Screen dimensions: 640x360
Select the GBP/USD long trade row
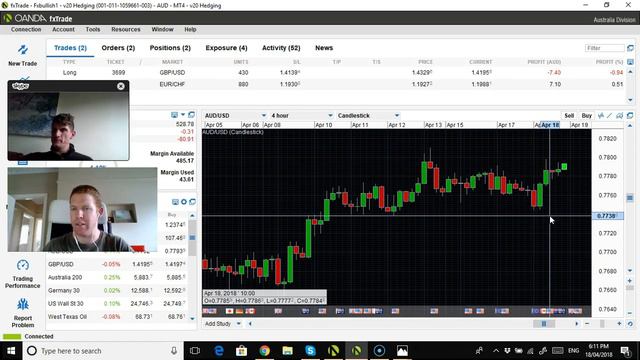pyautogui.click(x=336, y=72)
